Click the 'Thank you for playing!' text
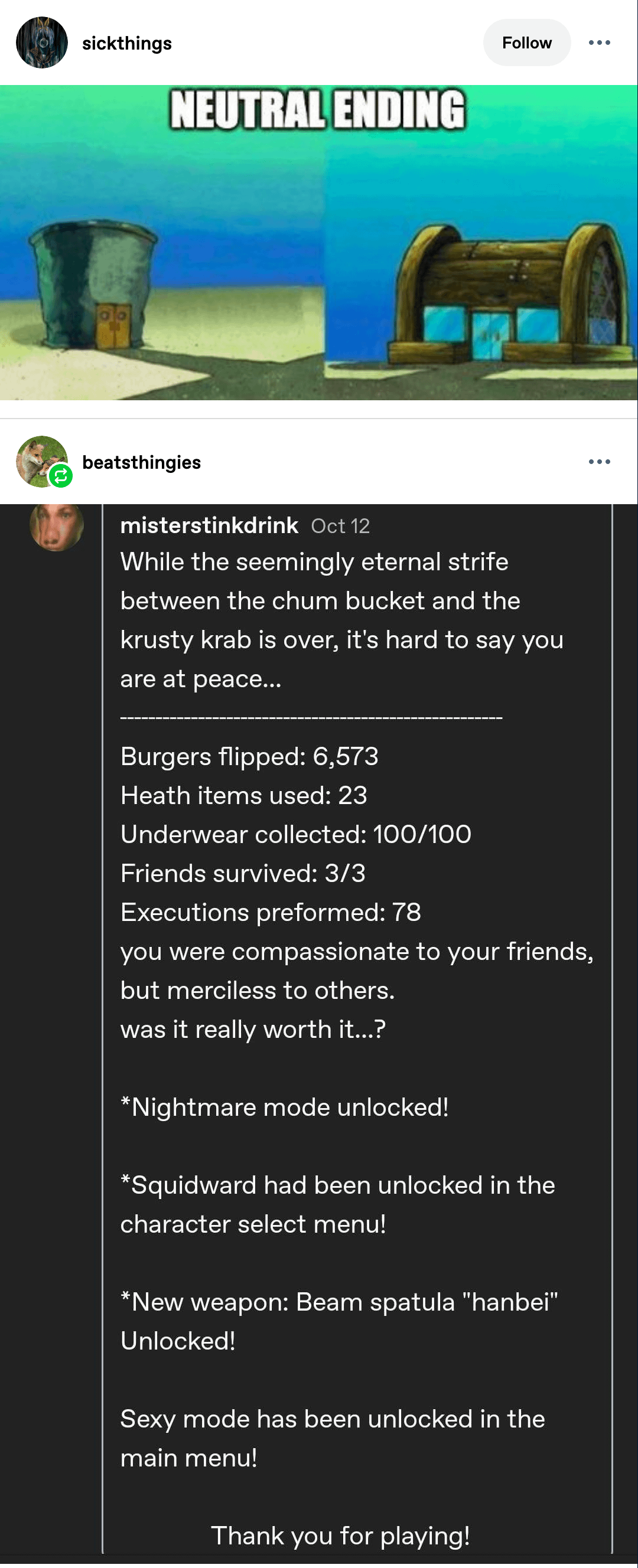 click(340, 1536)
